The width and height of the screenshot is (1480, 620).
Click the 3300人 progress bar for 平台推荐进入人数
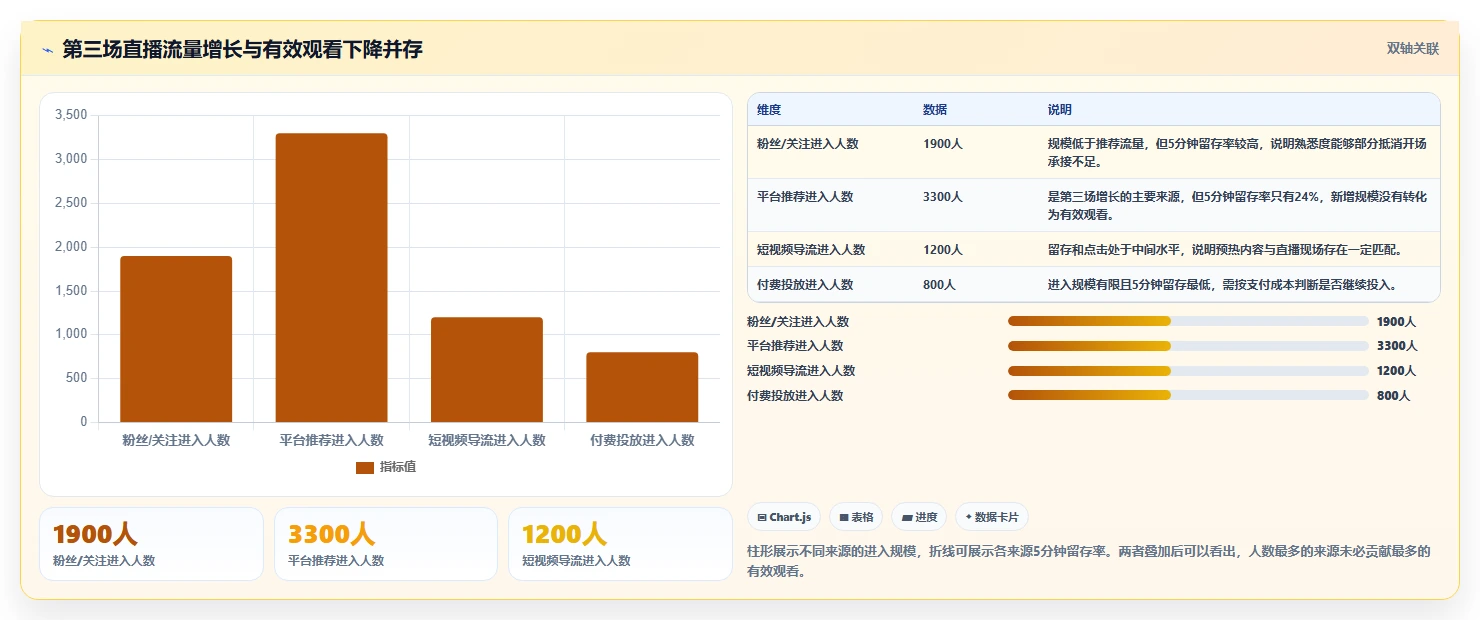pos(1188,346)
